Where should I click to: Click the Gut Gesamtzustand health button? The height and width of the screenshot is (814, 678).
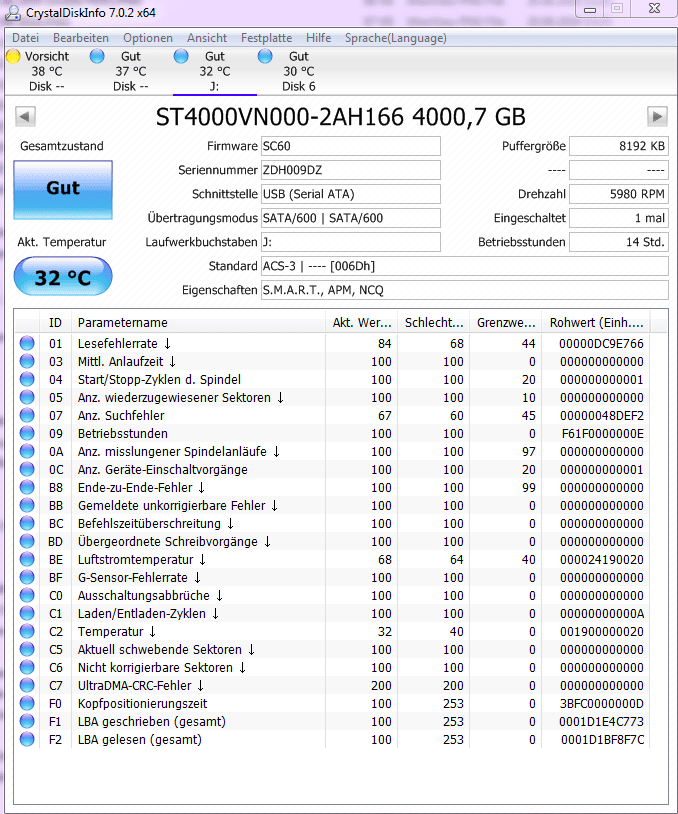click(x=63, y=189)
